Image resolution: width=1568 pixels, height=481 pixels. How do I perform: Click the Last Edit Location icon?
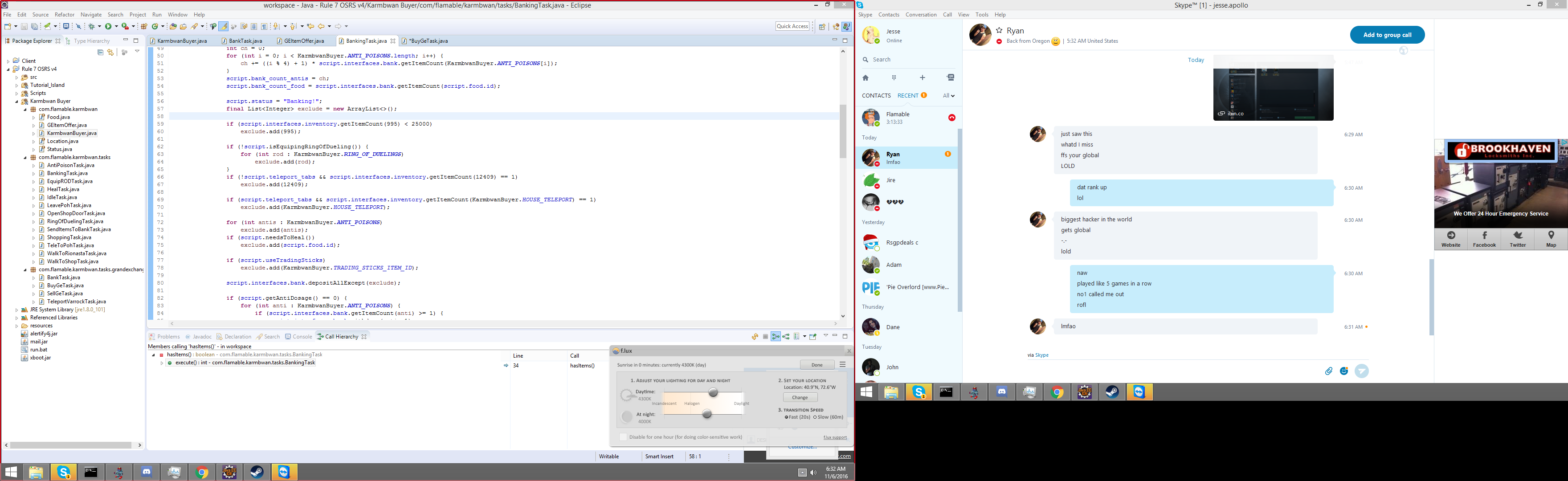310,26
